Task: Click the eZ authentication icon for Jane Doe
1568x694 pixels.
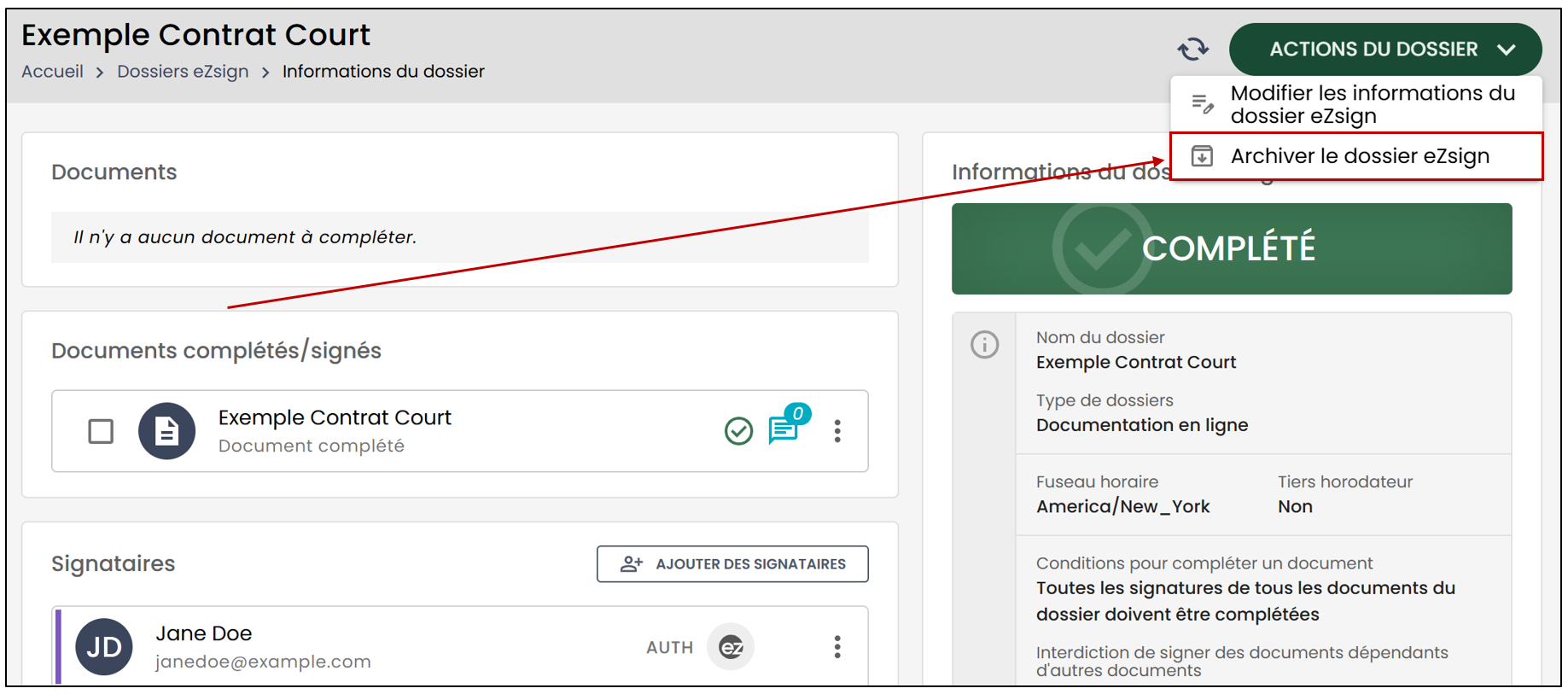Action: [732, 647]
